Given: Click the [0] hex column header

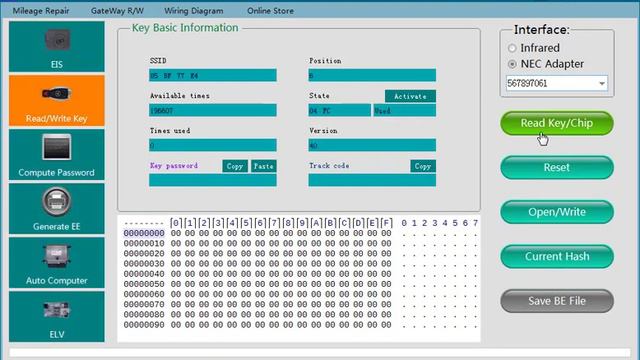Looking at the screenshot, I should [x=176, y=223].
